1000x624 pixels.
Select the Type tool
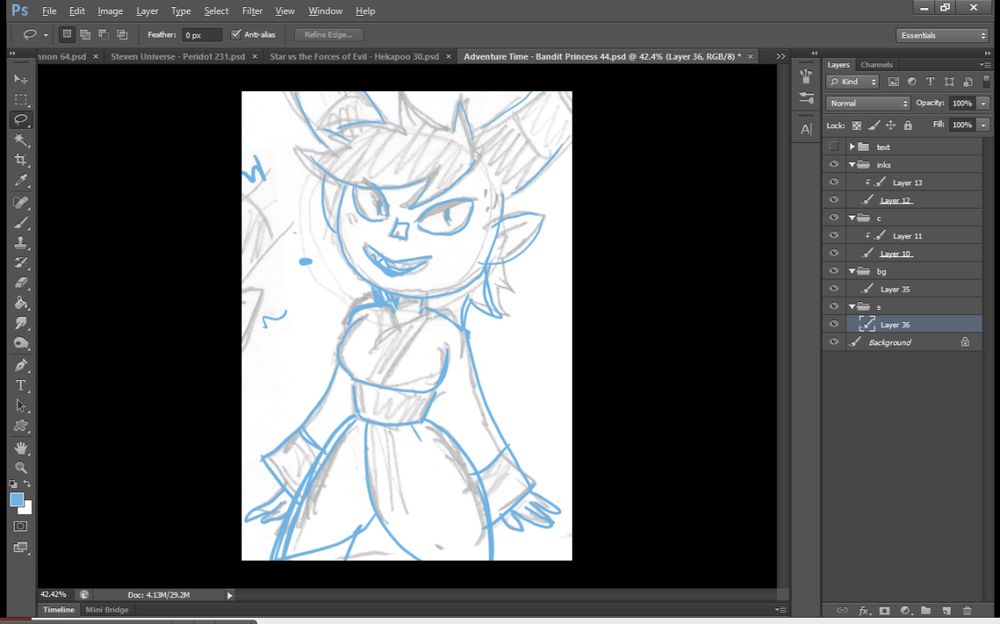point(20,385)
